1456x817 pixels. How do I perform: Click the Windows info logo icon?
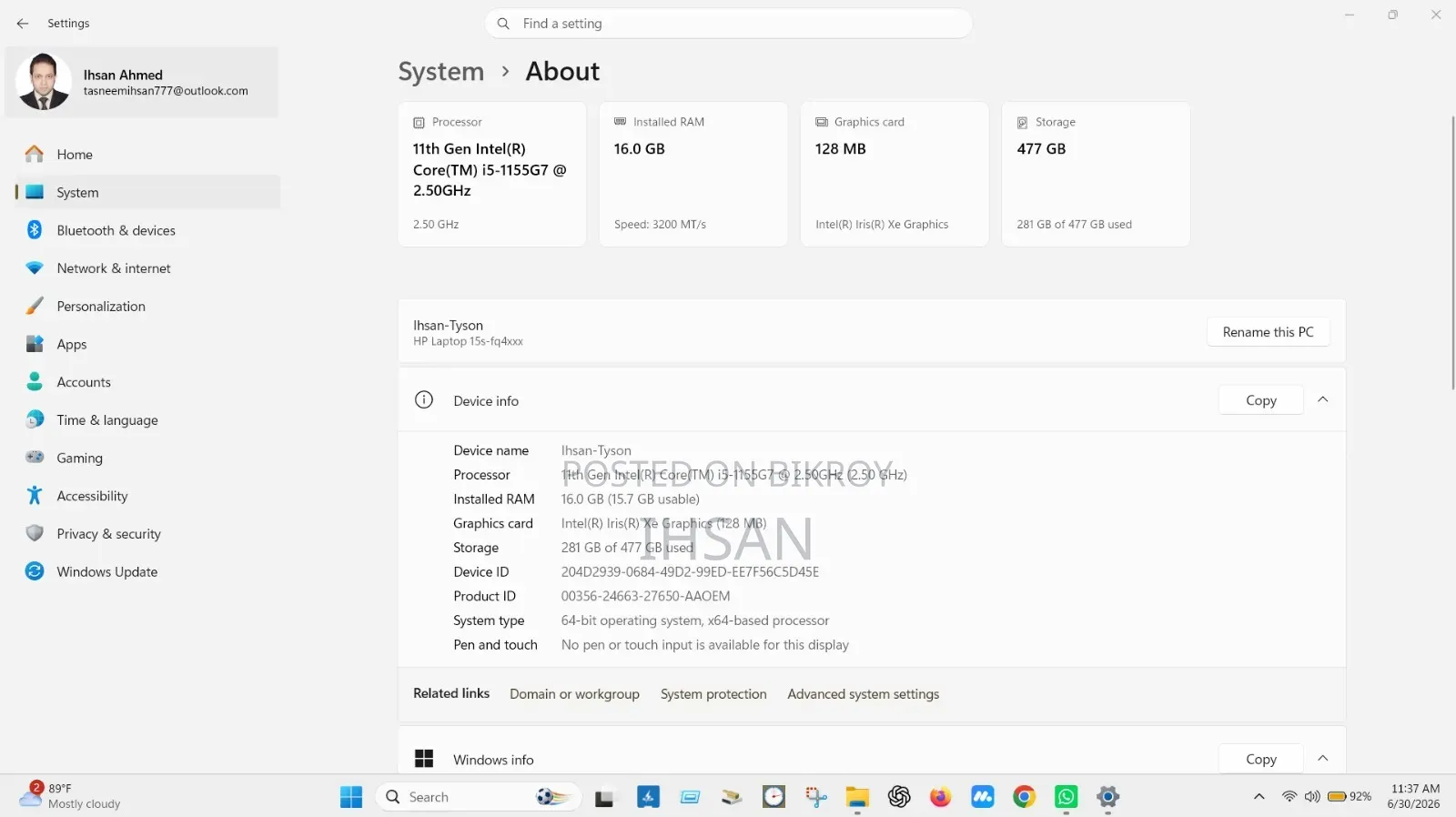pyautogui.click(x=424, y=759)
